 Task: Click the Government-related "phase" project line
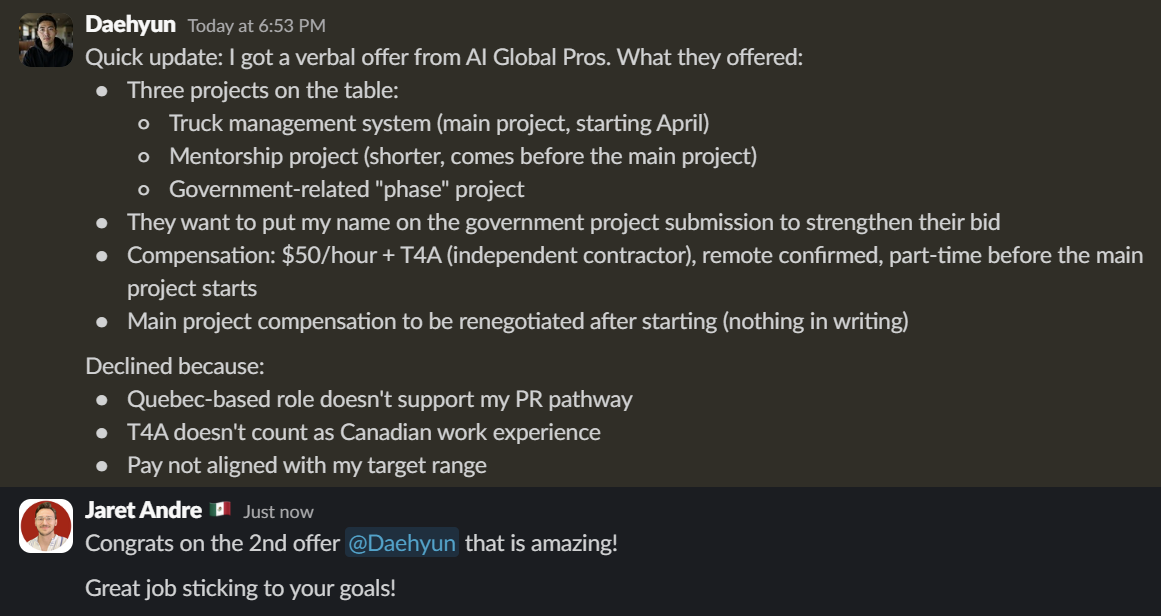(x=347, y=189)
